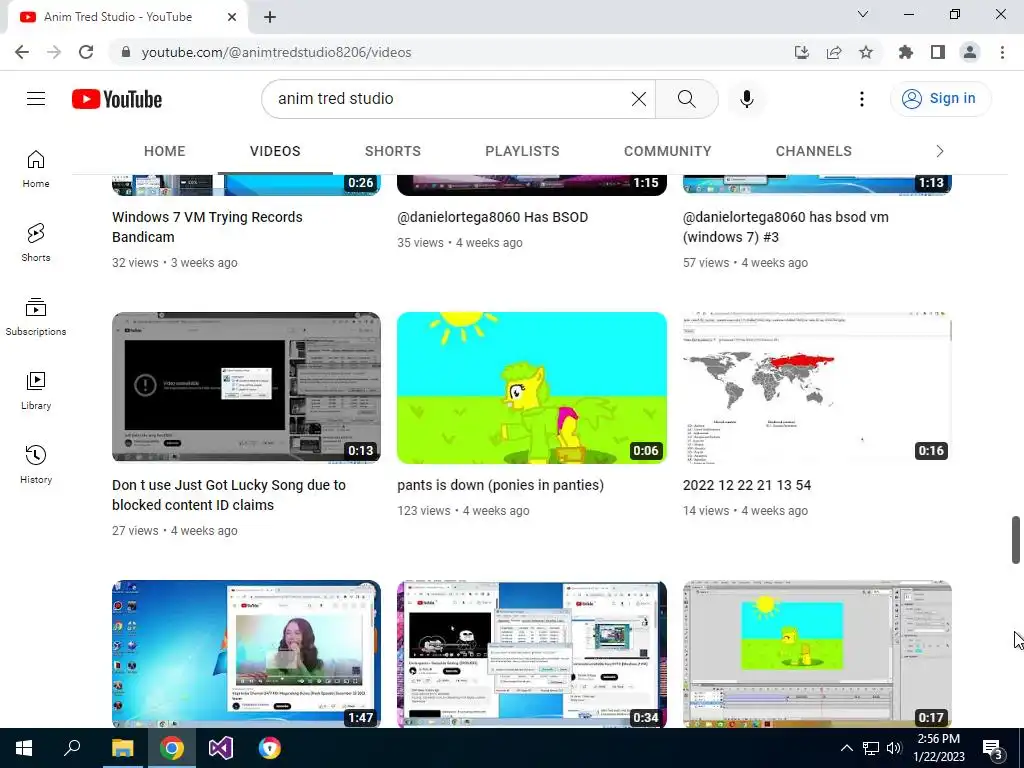Switch to the SHORTS channel tab
Screen dimensions: 1024x768
pos(392,151)
